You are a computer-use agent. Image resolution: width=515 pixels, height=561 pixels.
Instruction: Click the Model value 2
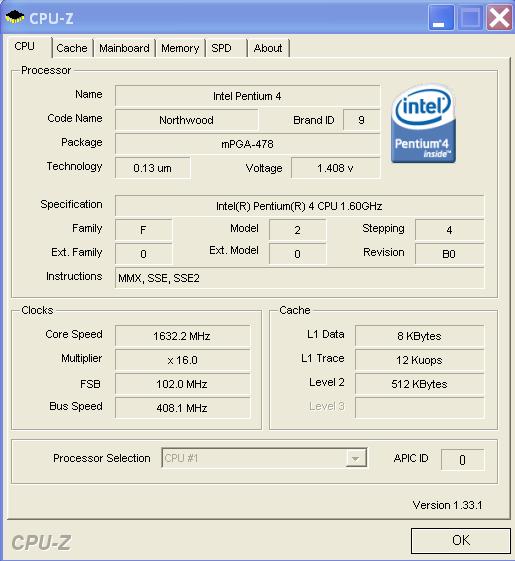tap(297, 230)
